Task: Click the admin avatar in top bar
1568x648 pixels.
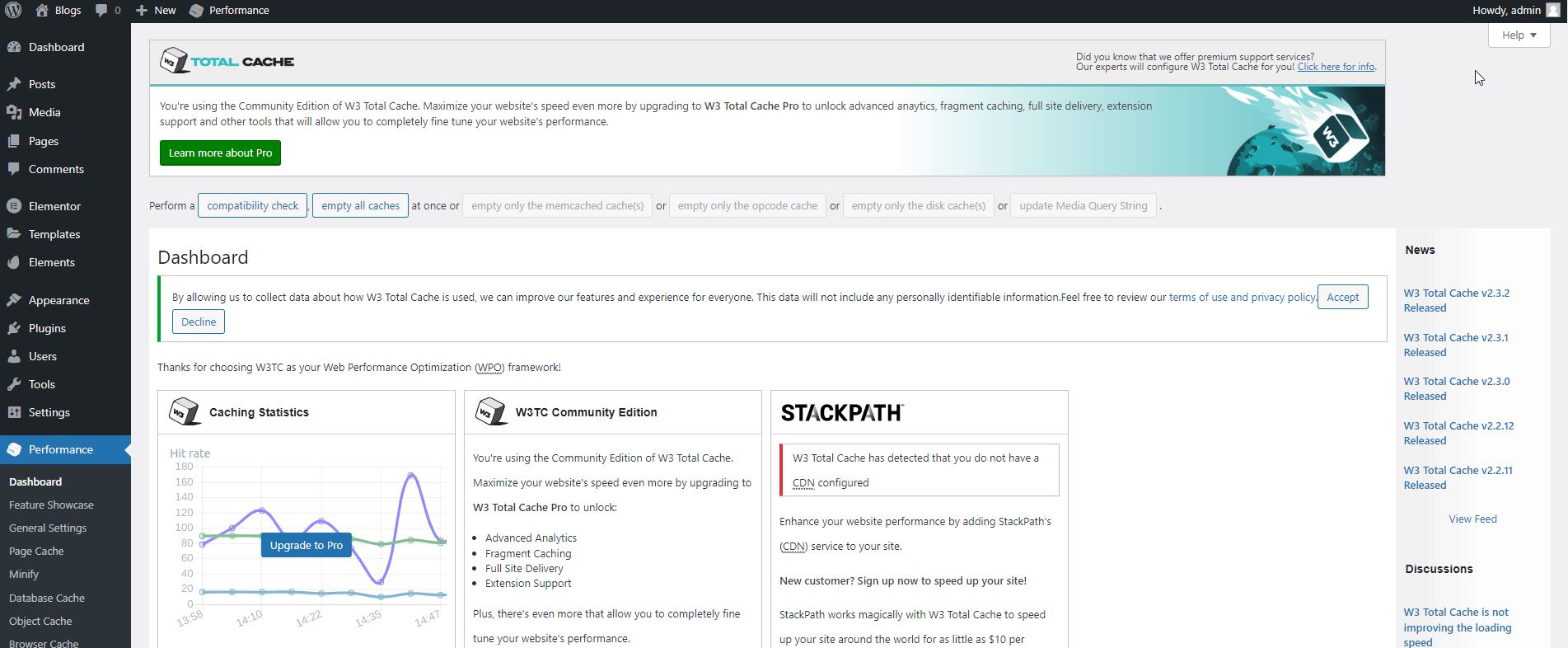Action: point(1553,10)
